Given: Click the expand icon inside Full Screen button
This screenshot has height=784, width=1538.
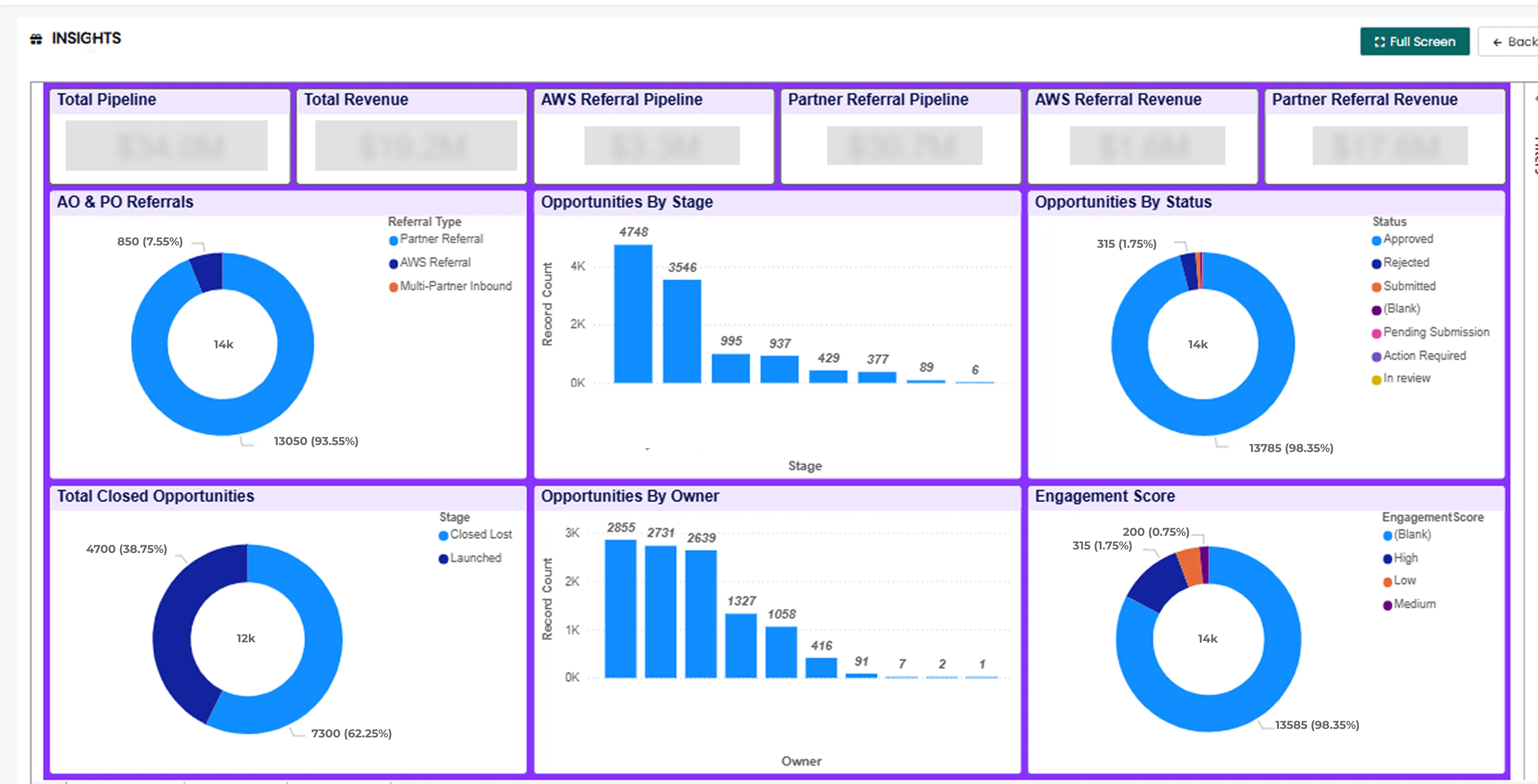Looking at the screenshot, I should point(1380,41).
